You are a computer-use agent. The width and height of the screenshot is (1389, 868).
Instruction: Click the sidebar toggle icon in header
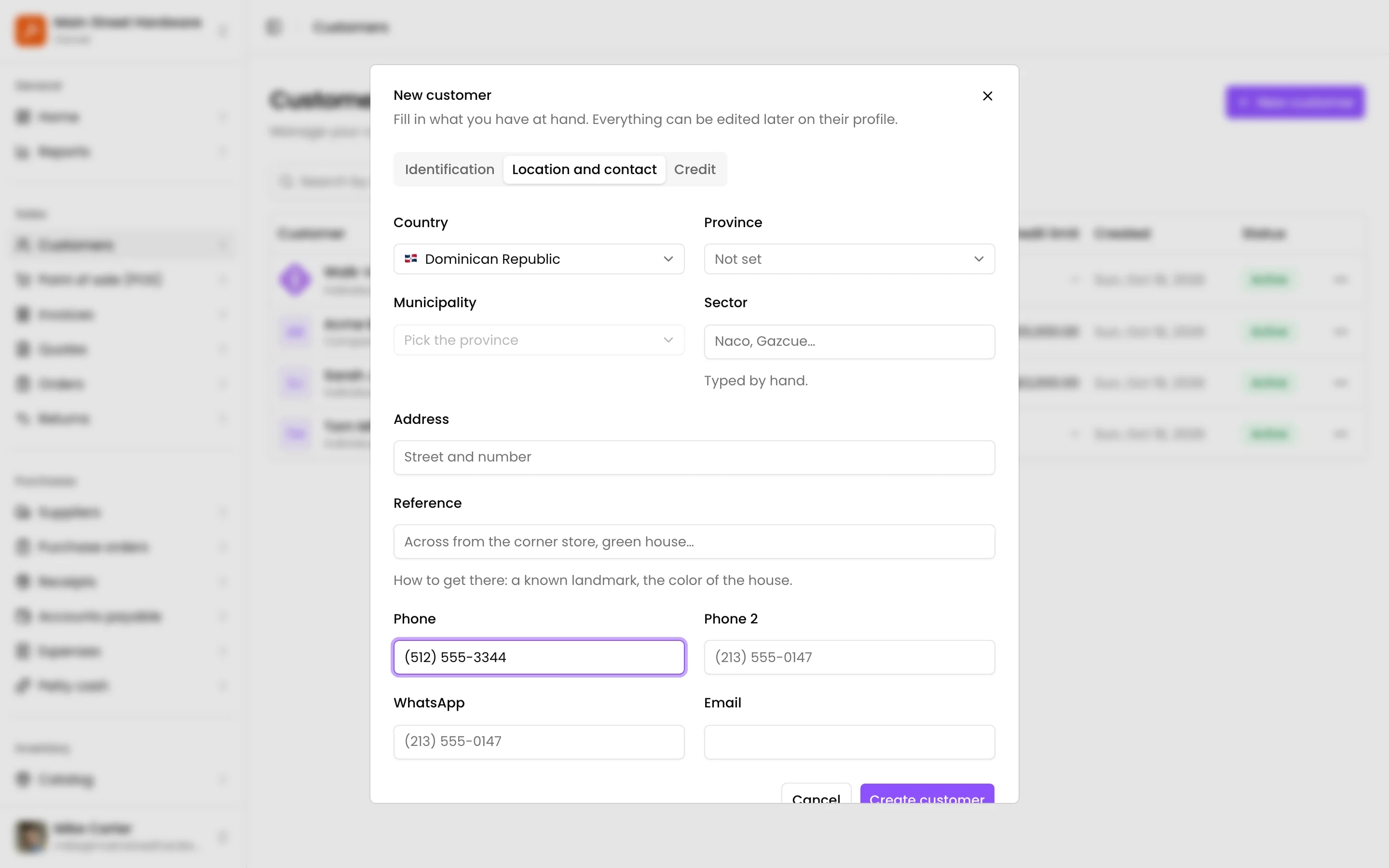(x=273, y=27)
